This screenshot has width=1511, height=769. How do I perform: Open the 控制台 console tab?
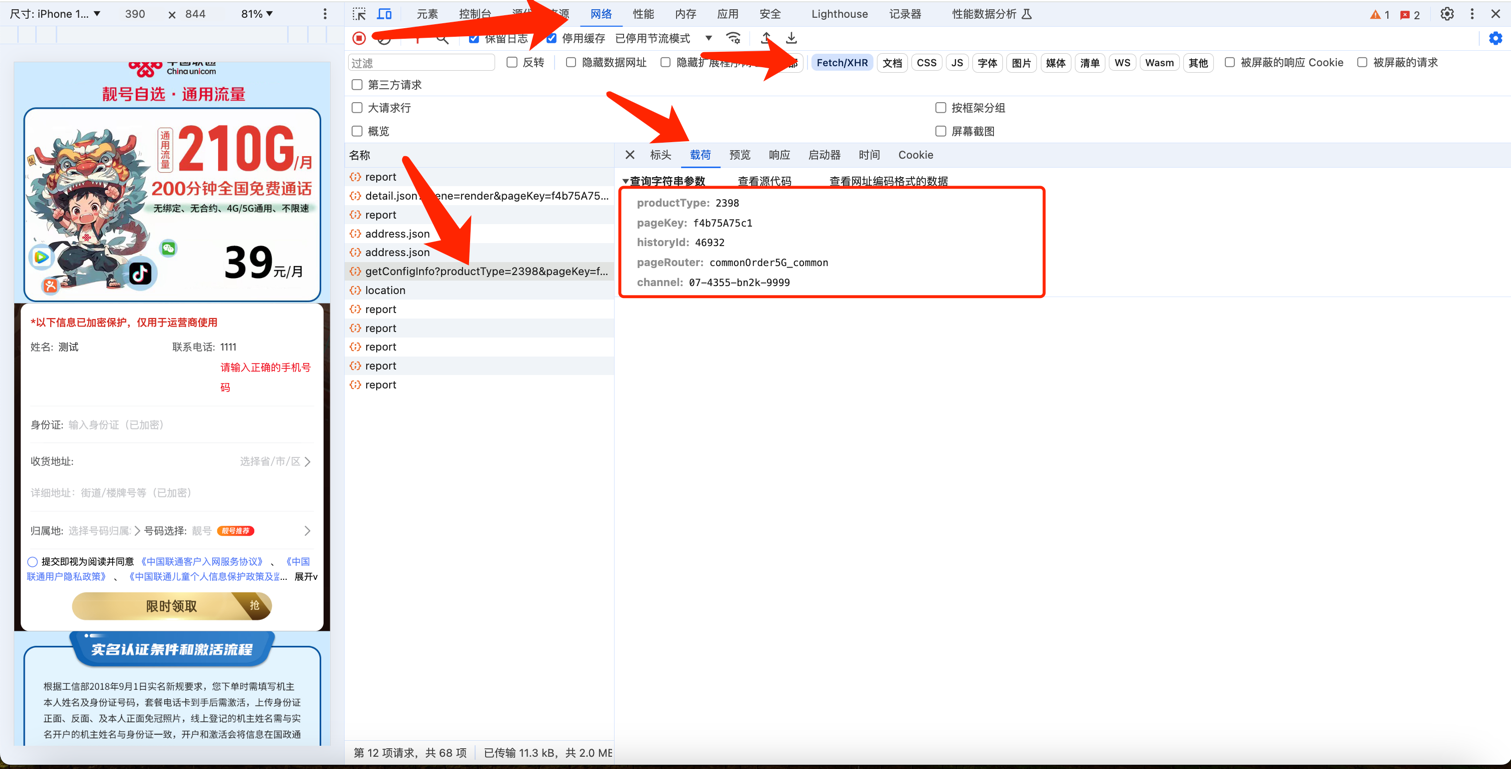pos(474,14)
